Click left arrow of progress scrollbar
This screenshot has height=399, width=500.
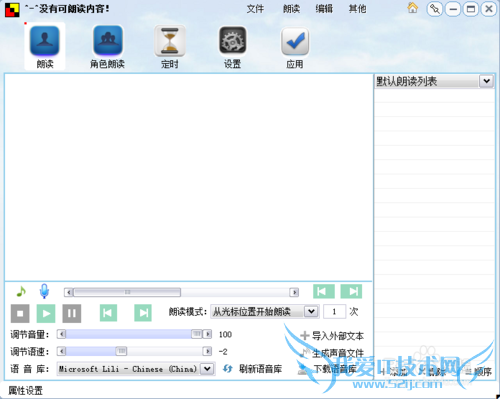[68, 292]
